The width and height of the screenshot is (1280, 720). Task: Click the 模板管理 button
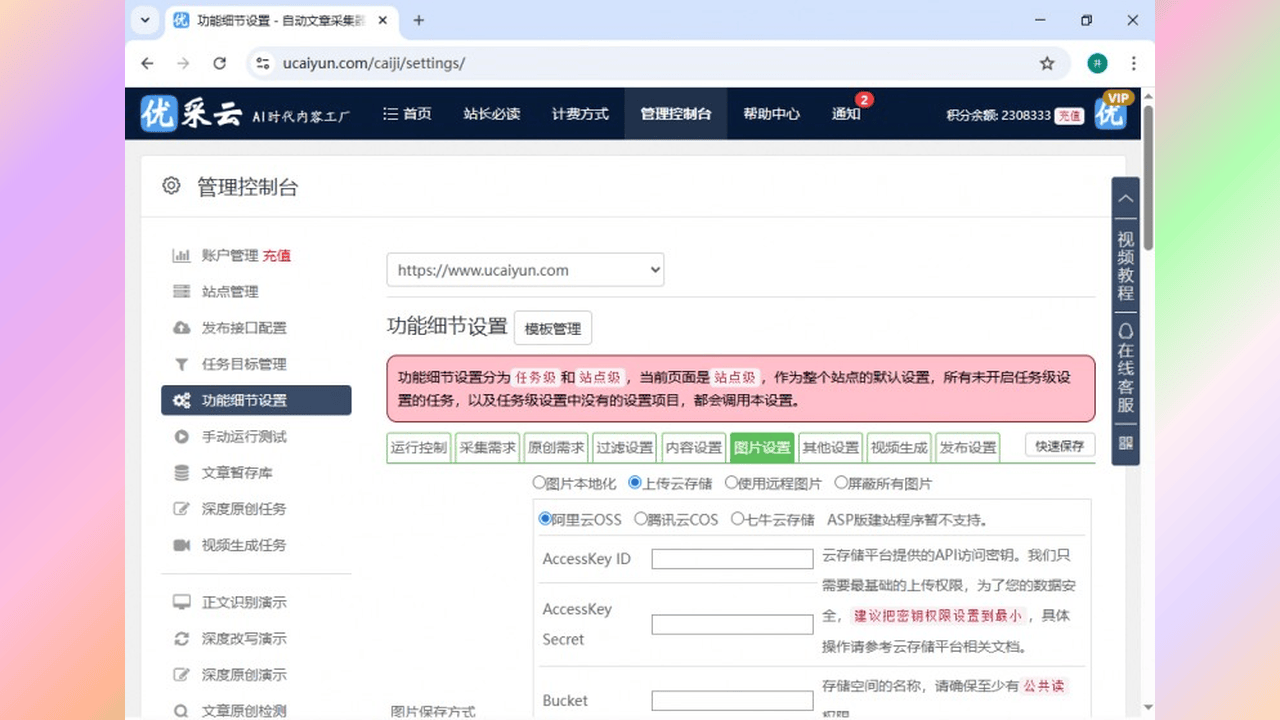tap(552, 327)
